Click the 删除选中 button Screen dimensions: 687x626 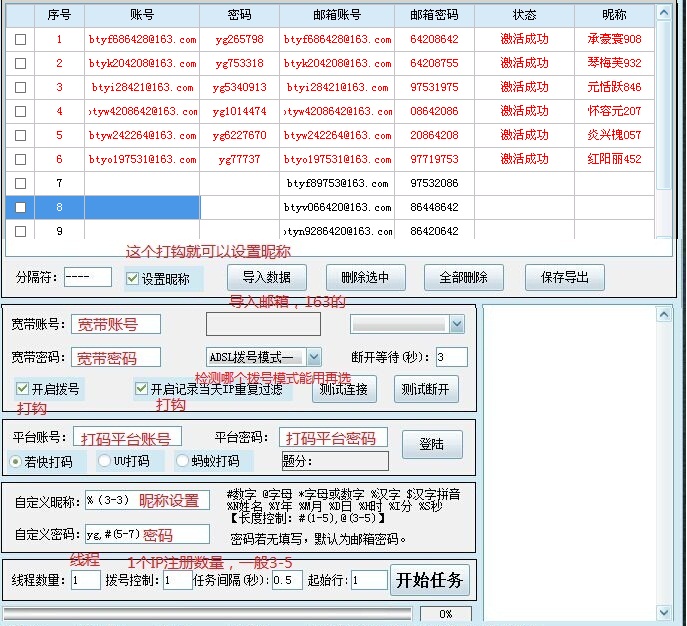(x=365, y=278)
